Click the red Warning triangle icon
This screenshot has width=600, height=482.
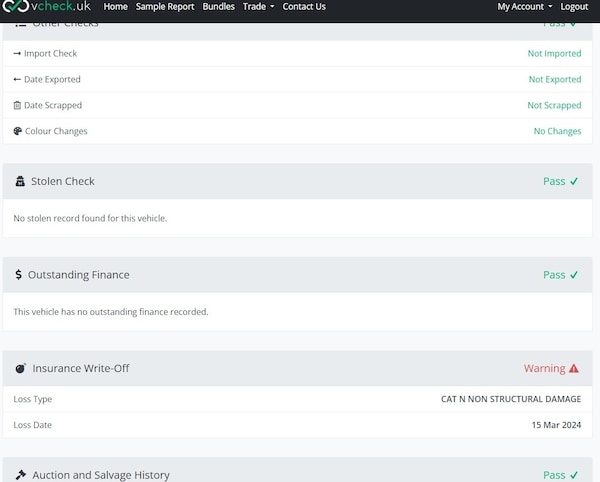(574, 368)
